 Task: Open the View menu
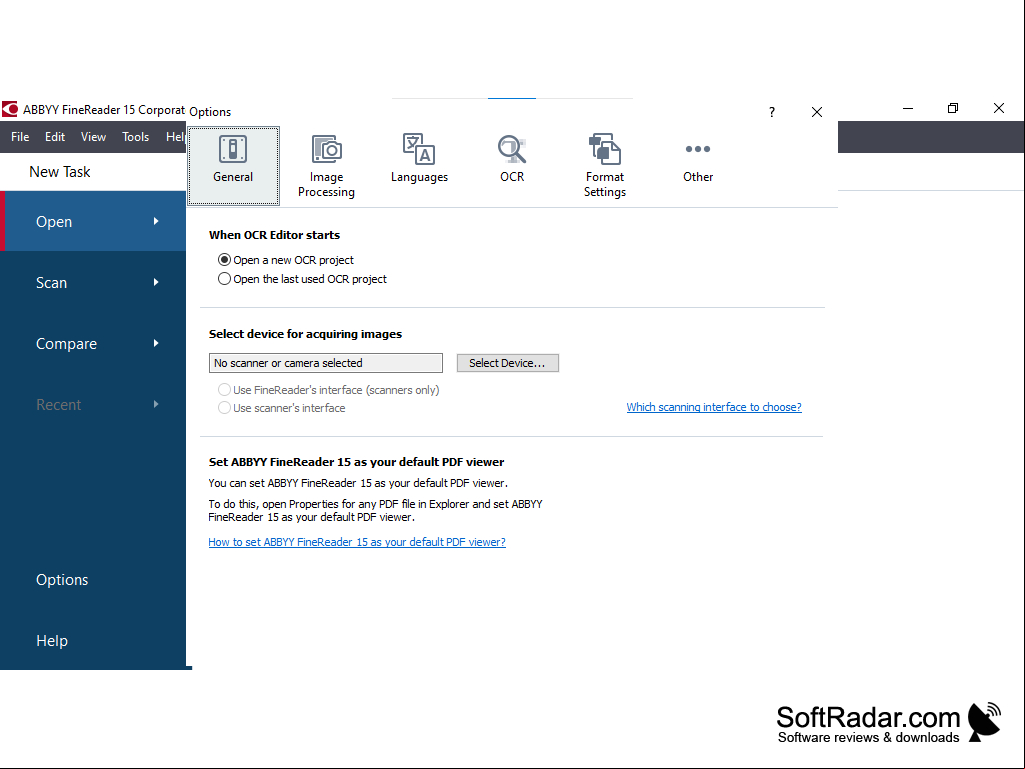(93, 137)
